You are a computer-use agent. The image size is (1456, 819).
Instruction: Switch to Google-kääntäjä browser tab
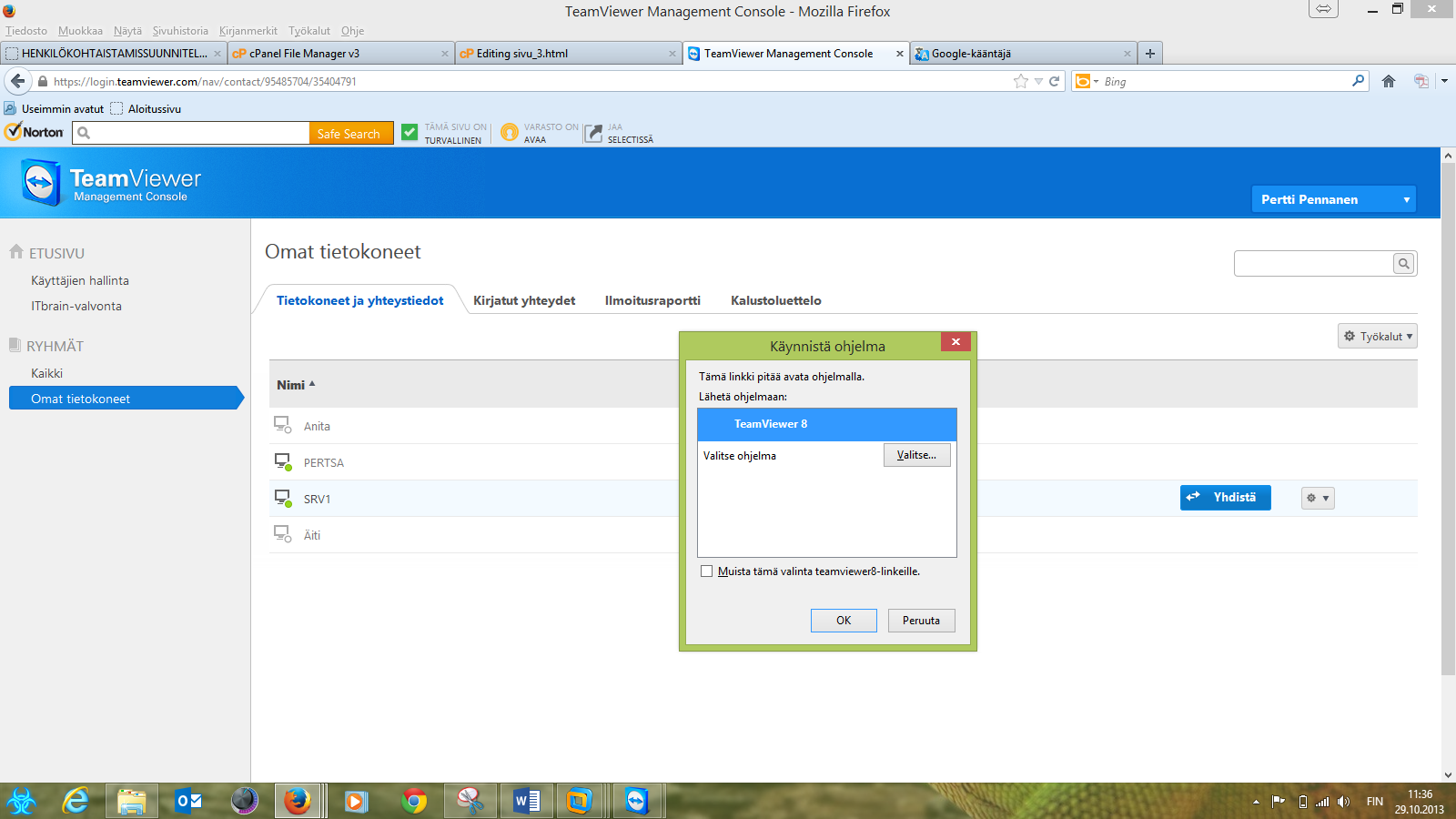(1023, 53)
